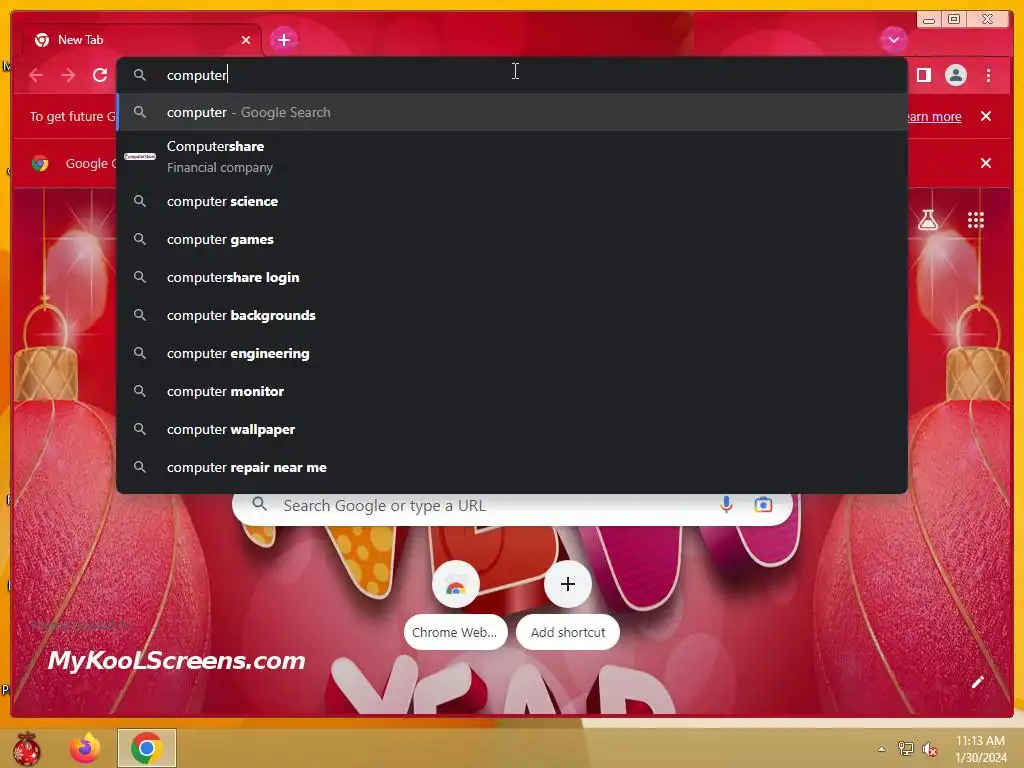The height and width of the screenshot is (768, 1024).
Task: Open the profile avatar menu
Action: coord(955,75)
